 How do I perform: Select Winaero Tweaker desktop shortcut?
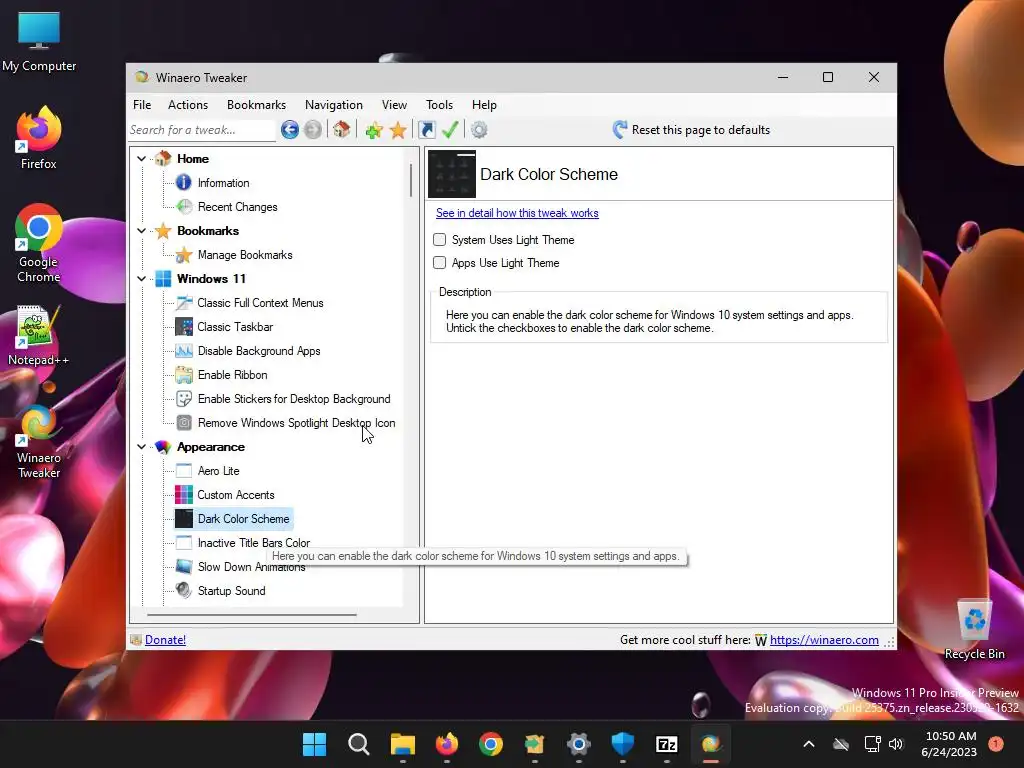tap(39, 443)
